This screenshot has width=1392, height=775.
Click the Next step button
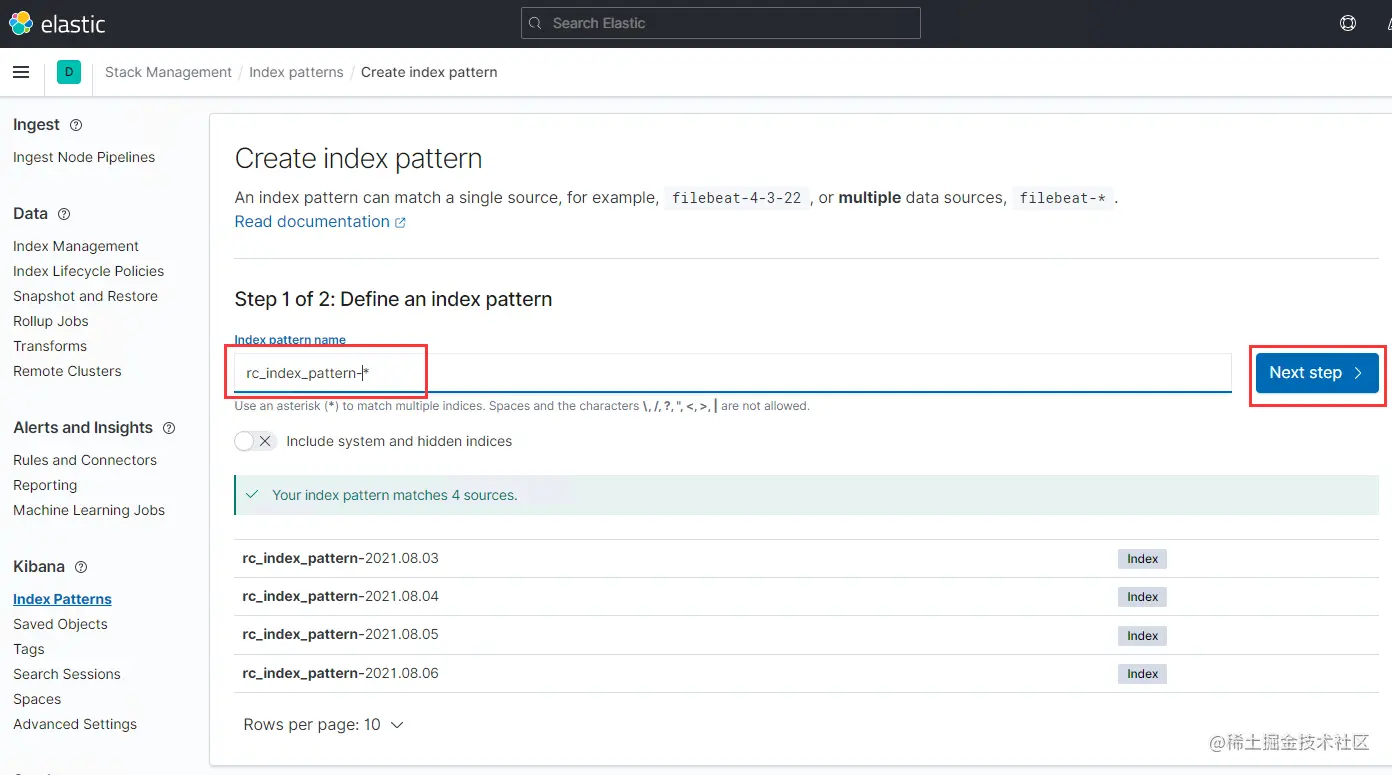pos(1317,373)
